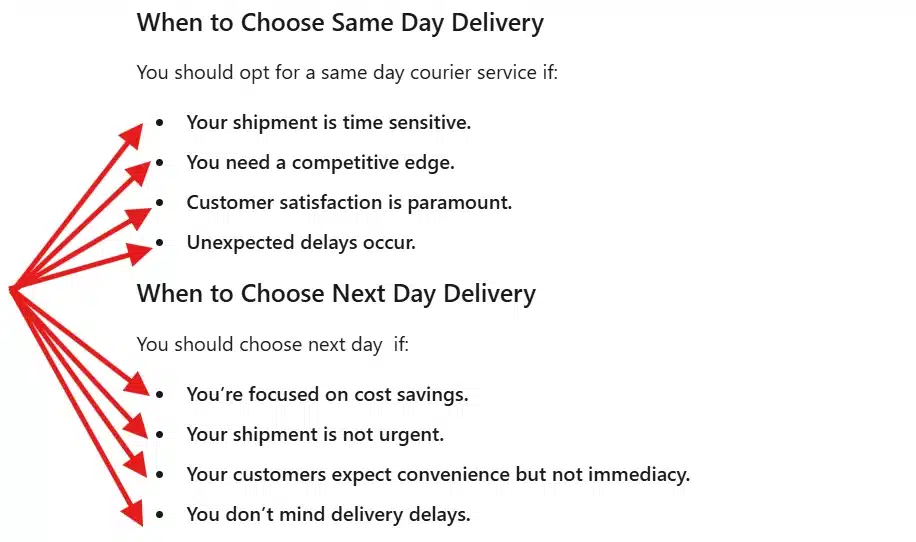Click red arrowhead pointing to 'cost savings' bullet
916x542 pixels.
coord(138,384)
